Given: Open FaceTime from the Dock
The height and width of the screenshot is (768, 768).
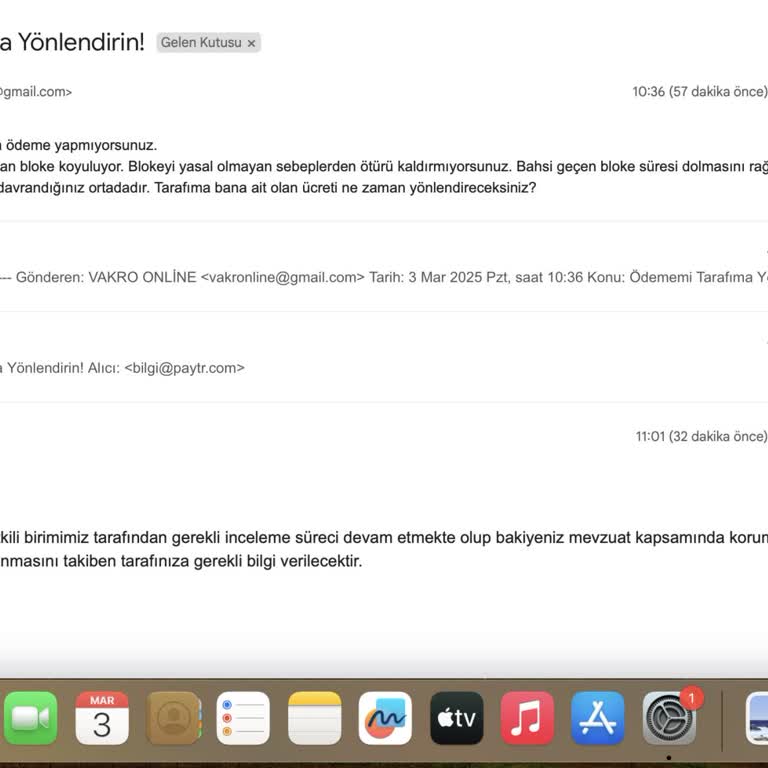Looking at the screenshot, I should [x=30, y=718].
